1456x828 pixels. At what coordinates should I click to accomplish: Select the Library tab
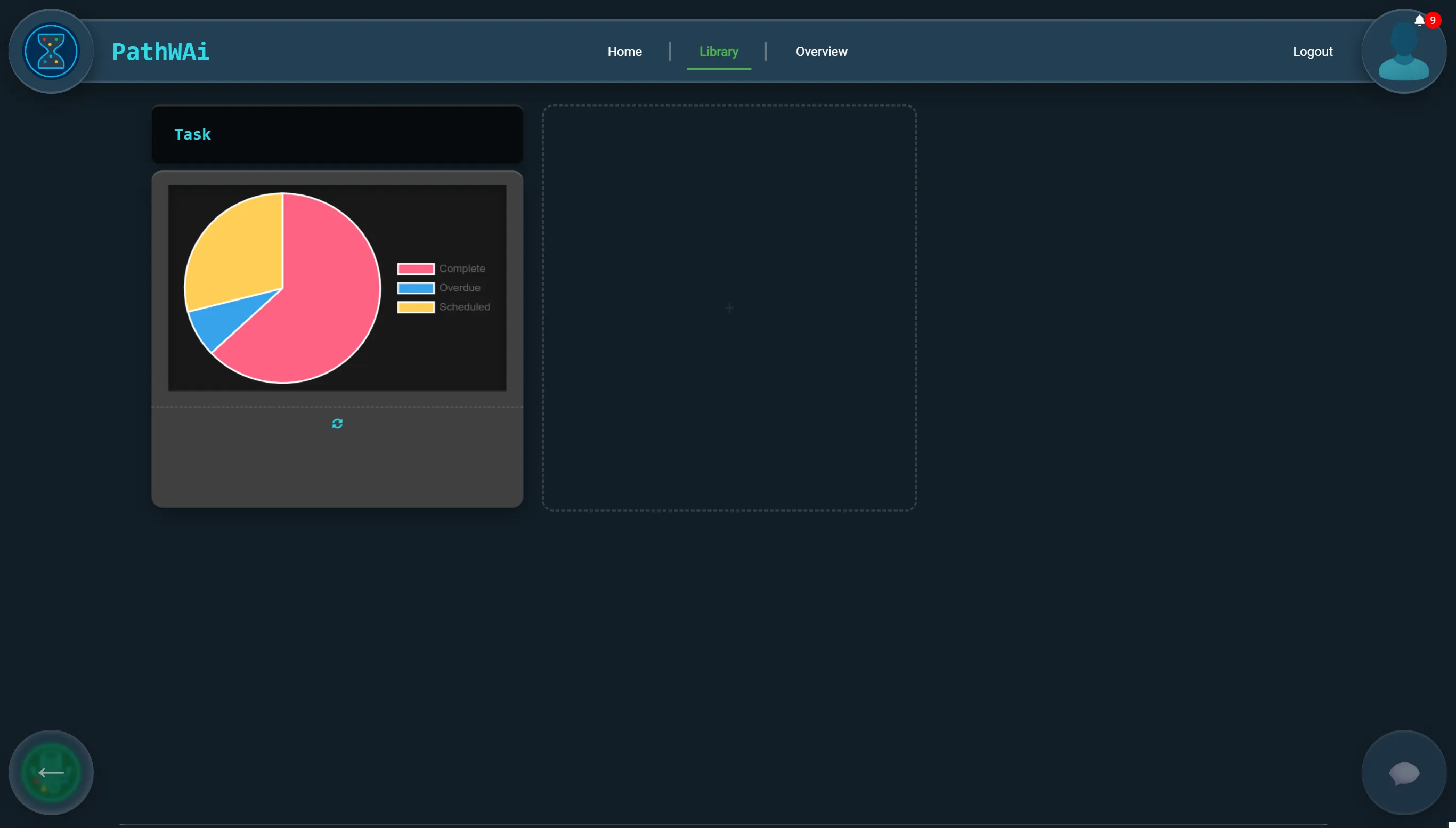click(x=719, y=52)
